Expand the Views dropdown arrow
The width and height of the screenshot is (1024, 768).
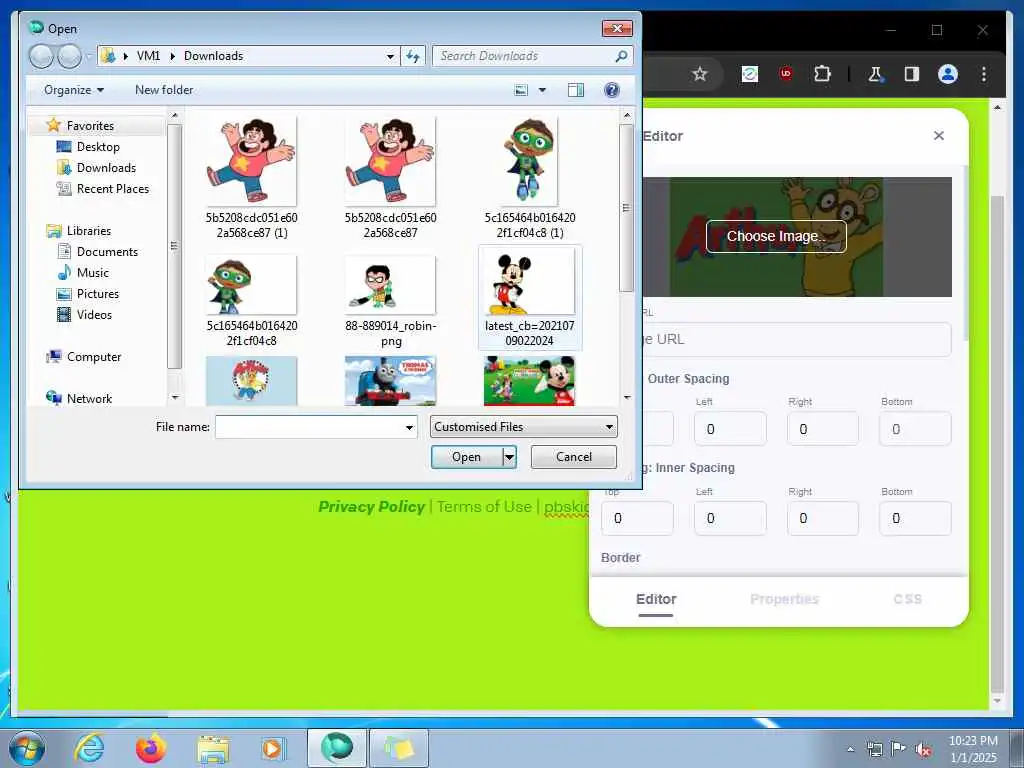[x=542, y=90]
